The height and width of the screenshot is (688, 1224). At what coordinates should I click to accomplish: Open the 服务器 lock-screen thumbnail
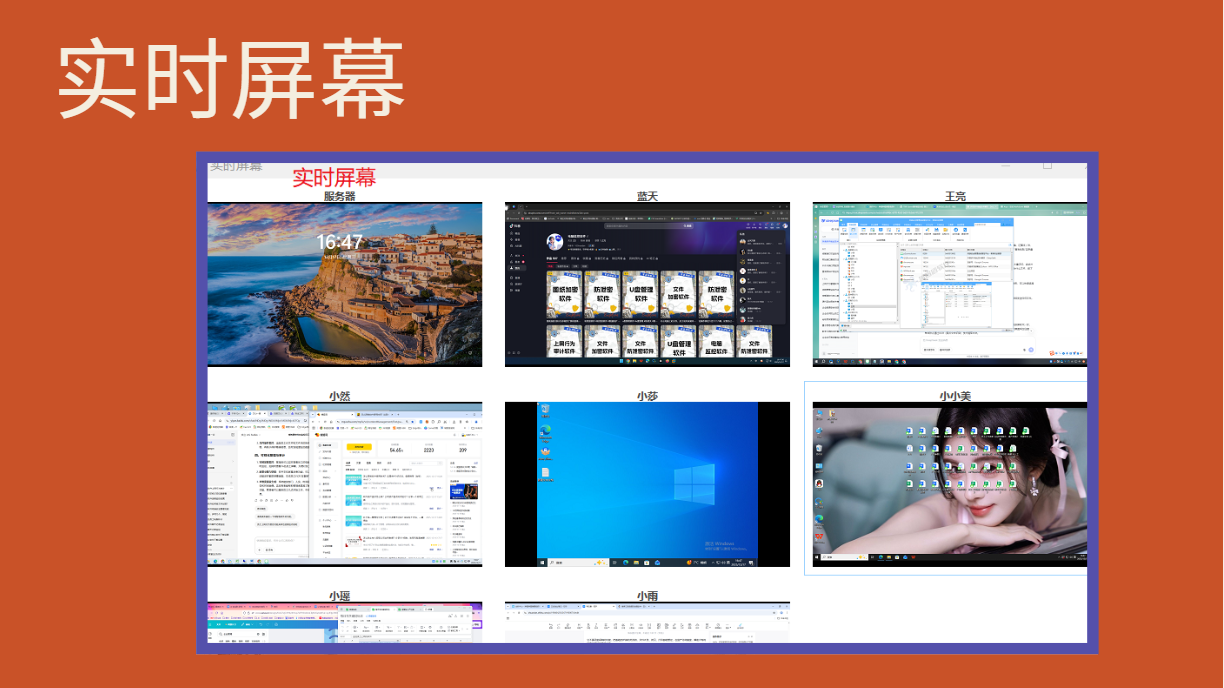click(345, 284)
